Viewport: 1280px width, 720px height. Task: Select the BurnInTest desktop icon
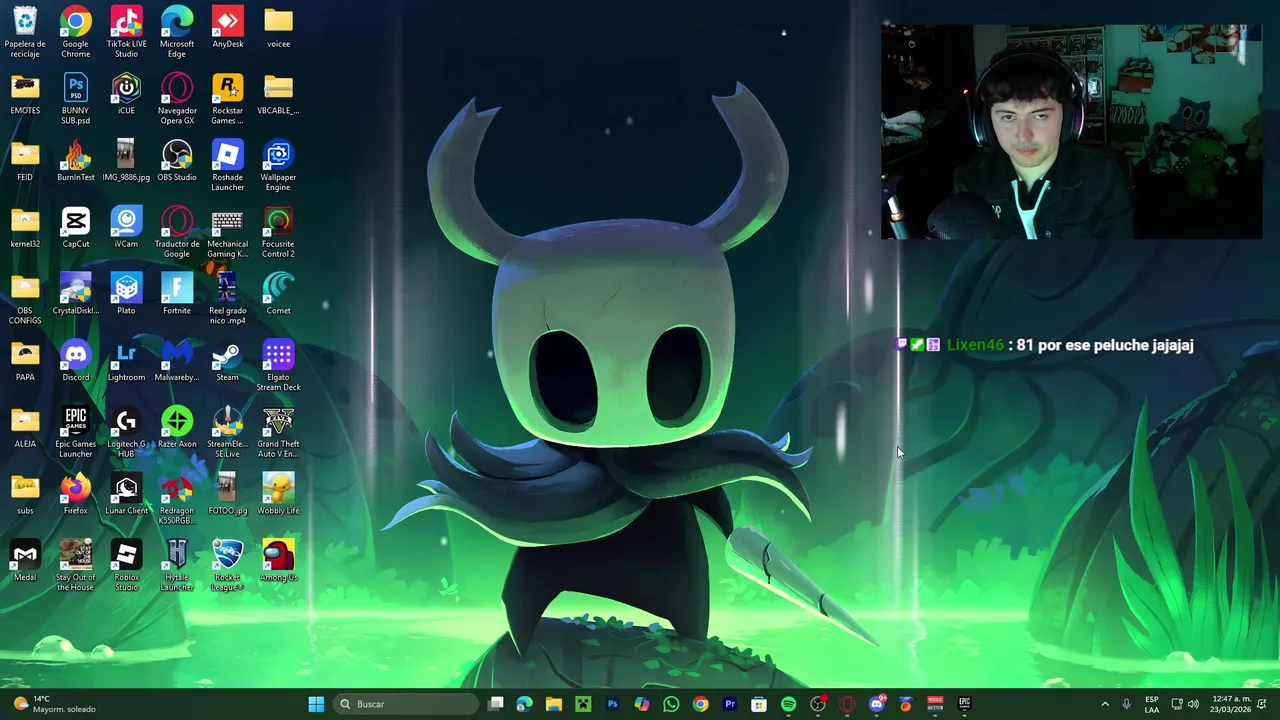[76, 161]
